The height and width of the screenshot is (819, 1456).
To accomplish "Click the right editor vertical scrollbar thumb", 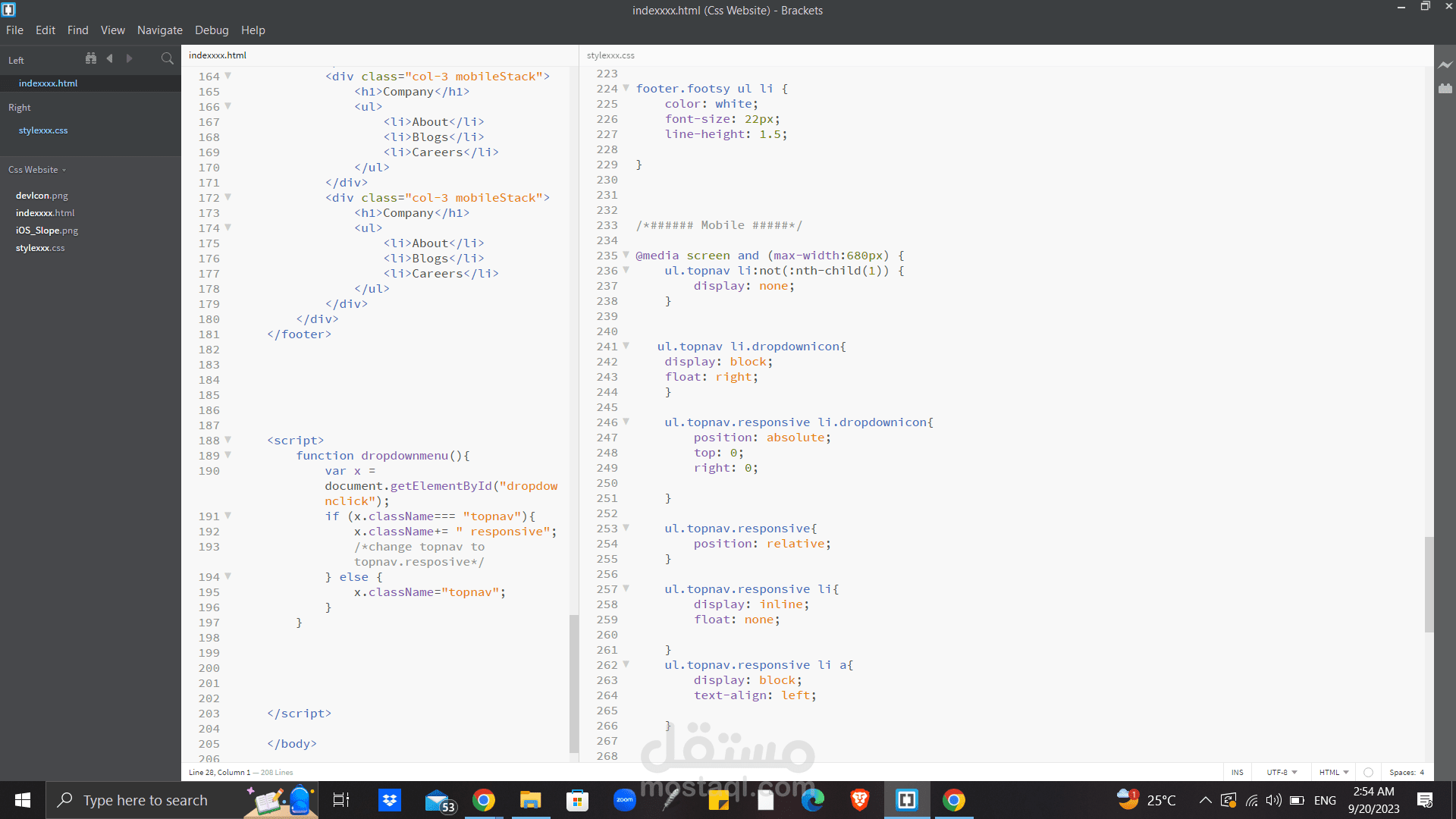I will (x=1429, y=584).
